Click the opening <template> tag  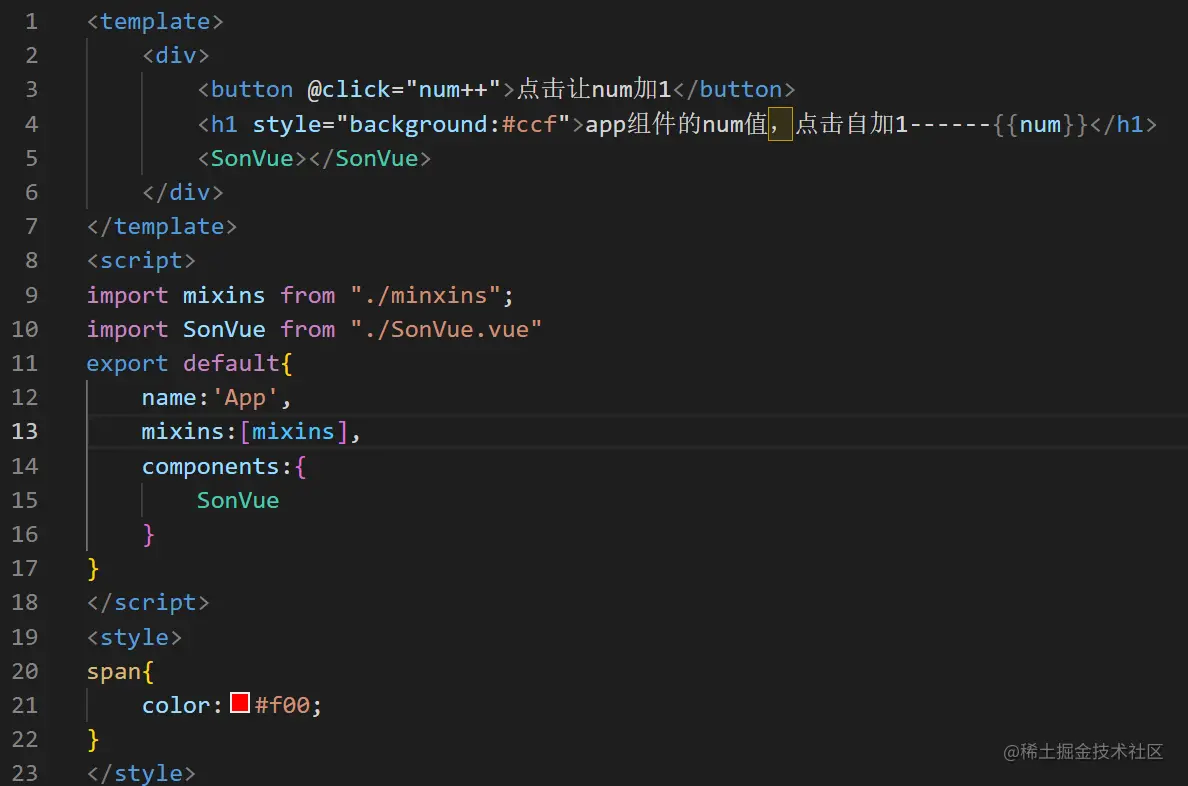[155, 21]
